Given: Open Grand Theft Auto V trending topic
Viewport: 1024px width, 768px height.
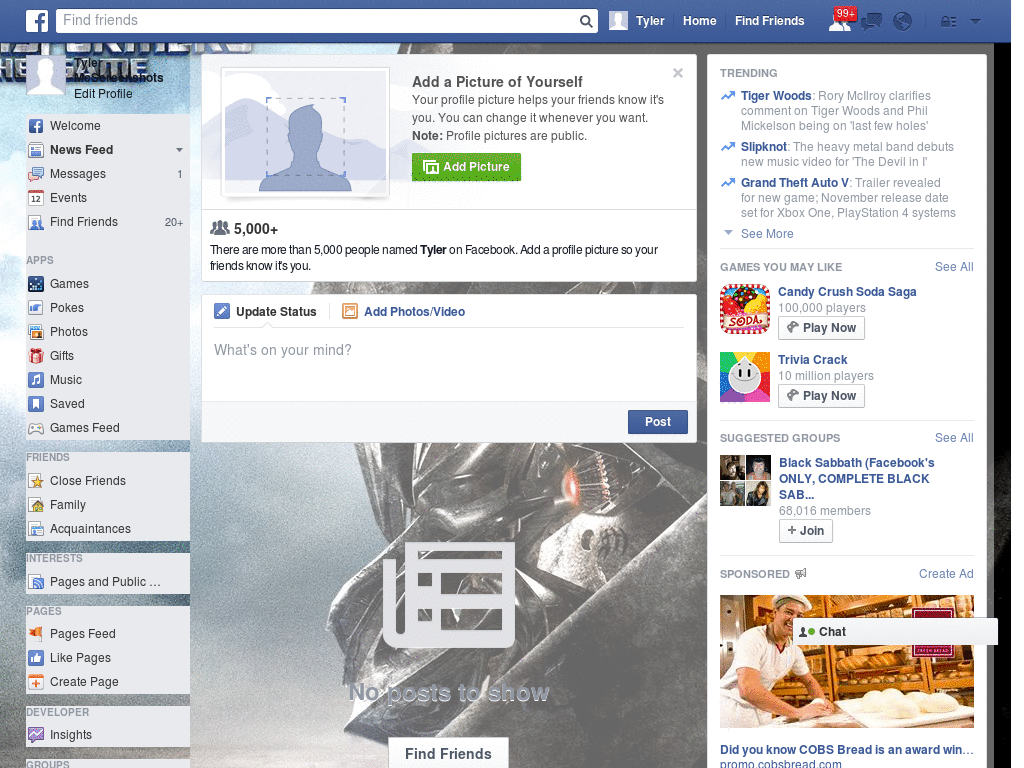Looking at the screenshot, I should (795, 183).
